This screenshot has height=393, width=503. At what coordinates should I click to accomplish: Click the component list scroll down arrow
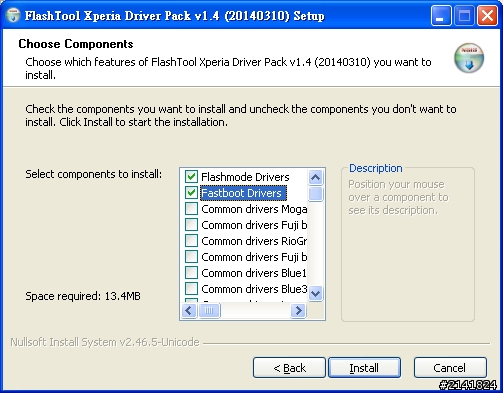(315, 294)
